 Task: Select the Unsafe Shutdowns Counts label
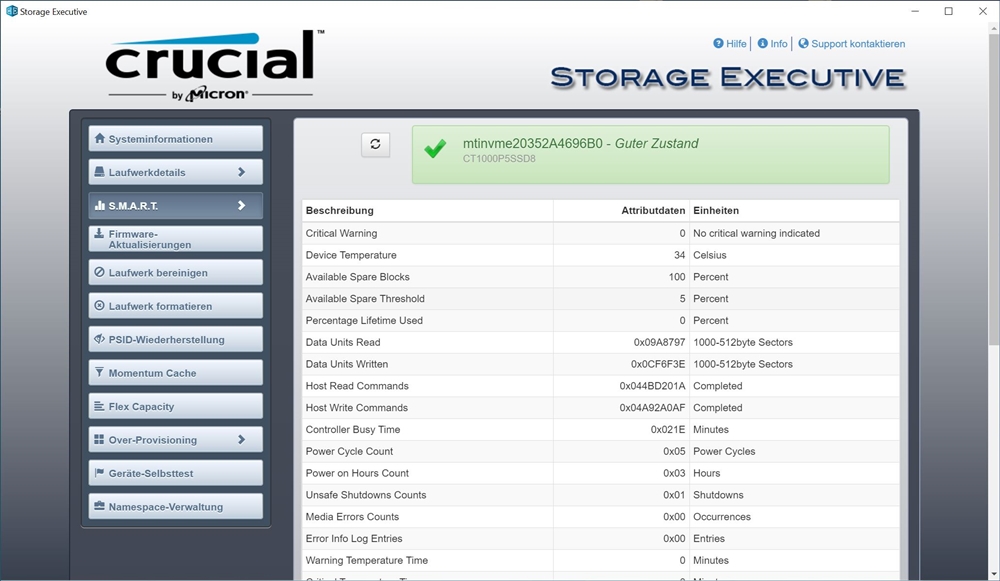(365, 495)
